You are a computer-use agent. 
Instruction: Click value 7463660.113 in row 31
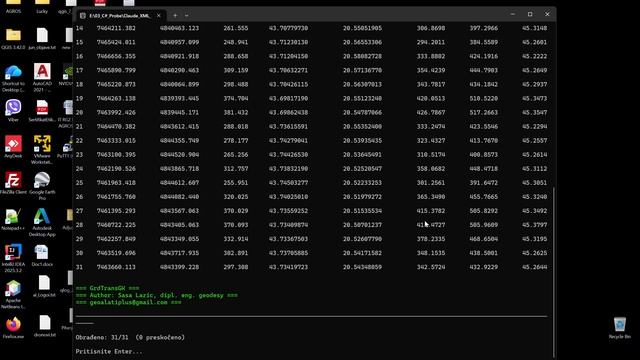pyautogui.click(x=116, y=267)
